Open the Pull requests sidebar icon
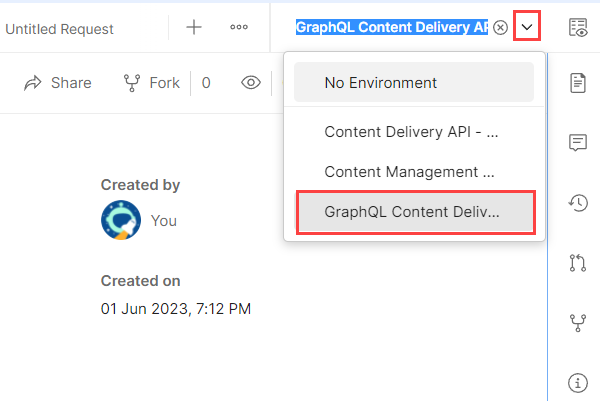Screen dimensions: 600x401 (x=578, y=263)
